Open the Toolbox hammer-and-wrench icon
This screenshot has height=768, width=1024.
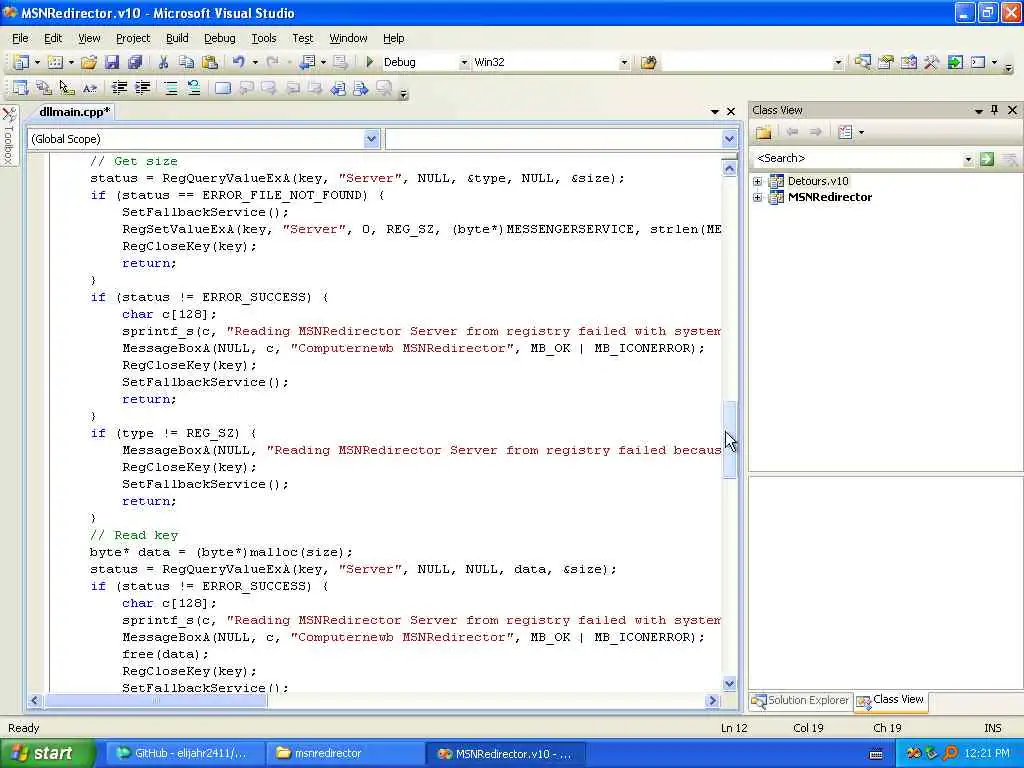coord(931,63)
